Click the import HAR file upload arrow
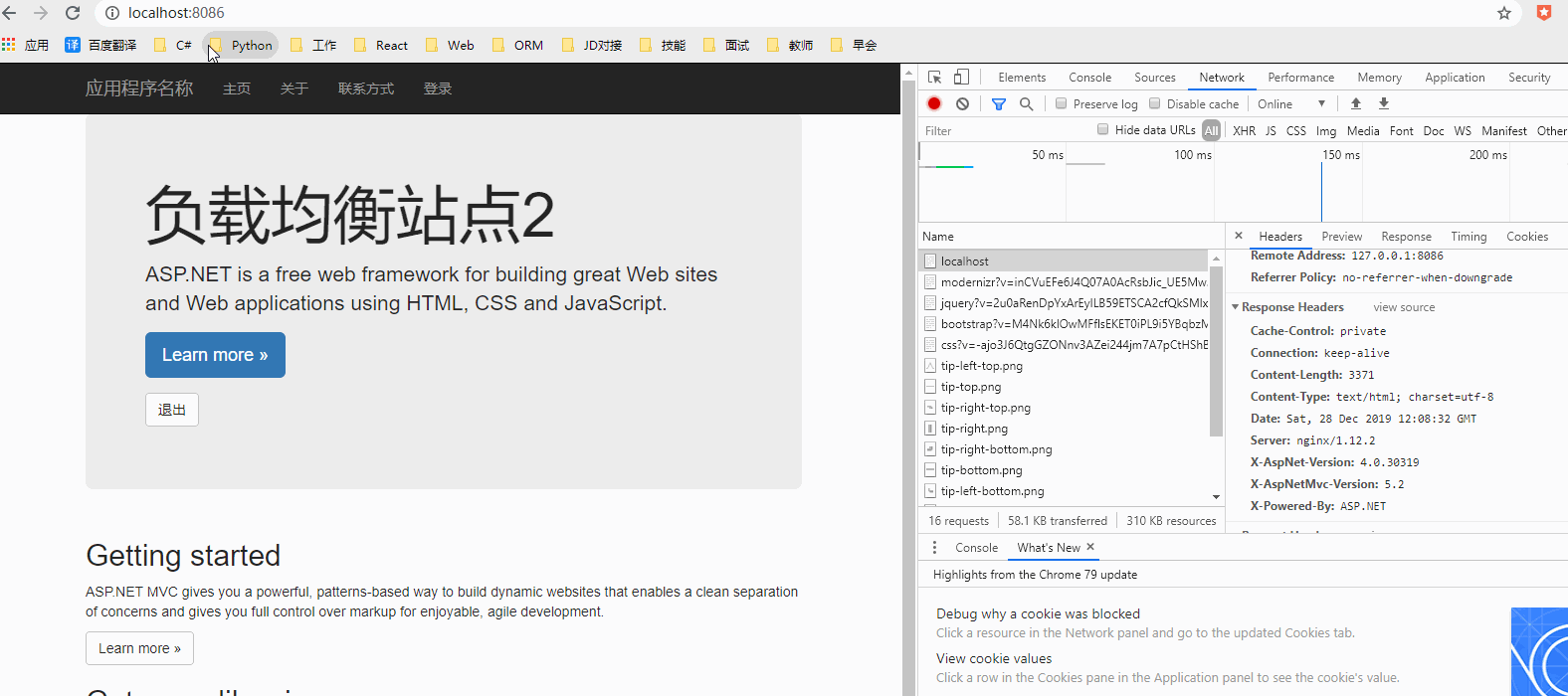 tap(1356, 104)
